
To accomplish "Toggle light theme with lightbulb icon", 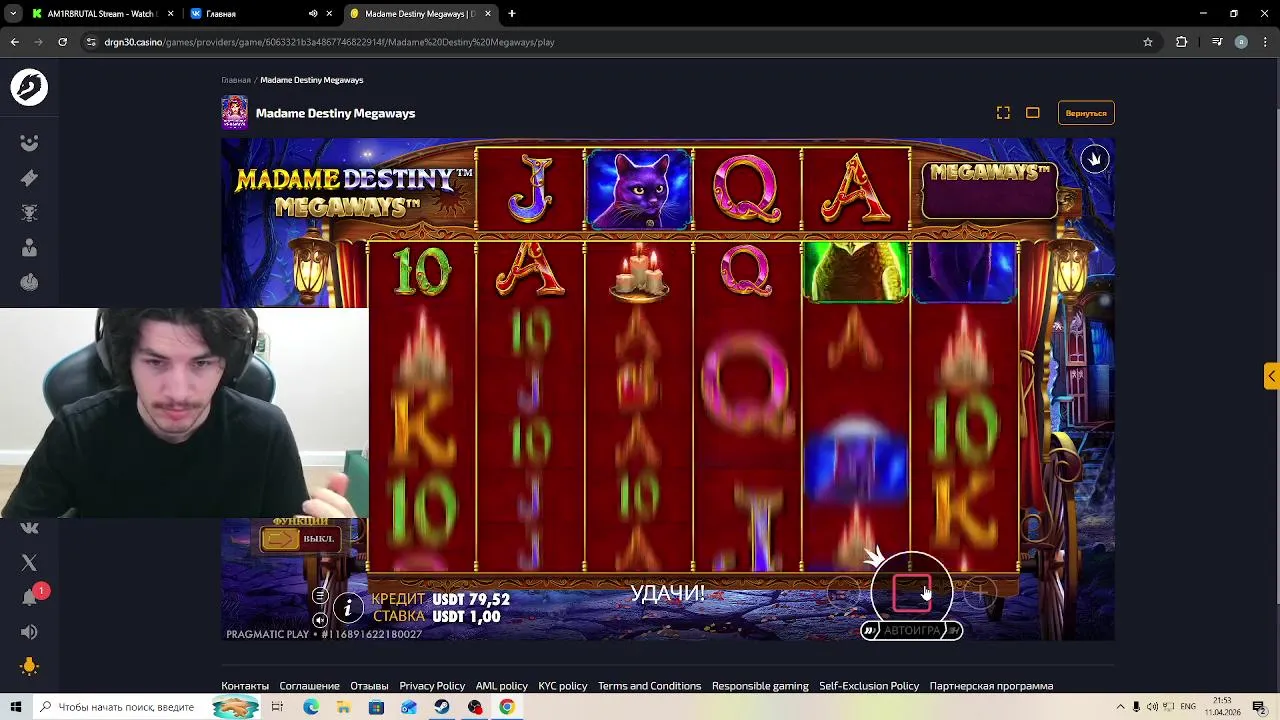I will click(29, 667).
